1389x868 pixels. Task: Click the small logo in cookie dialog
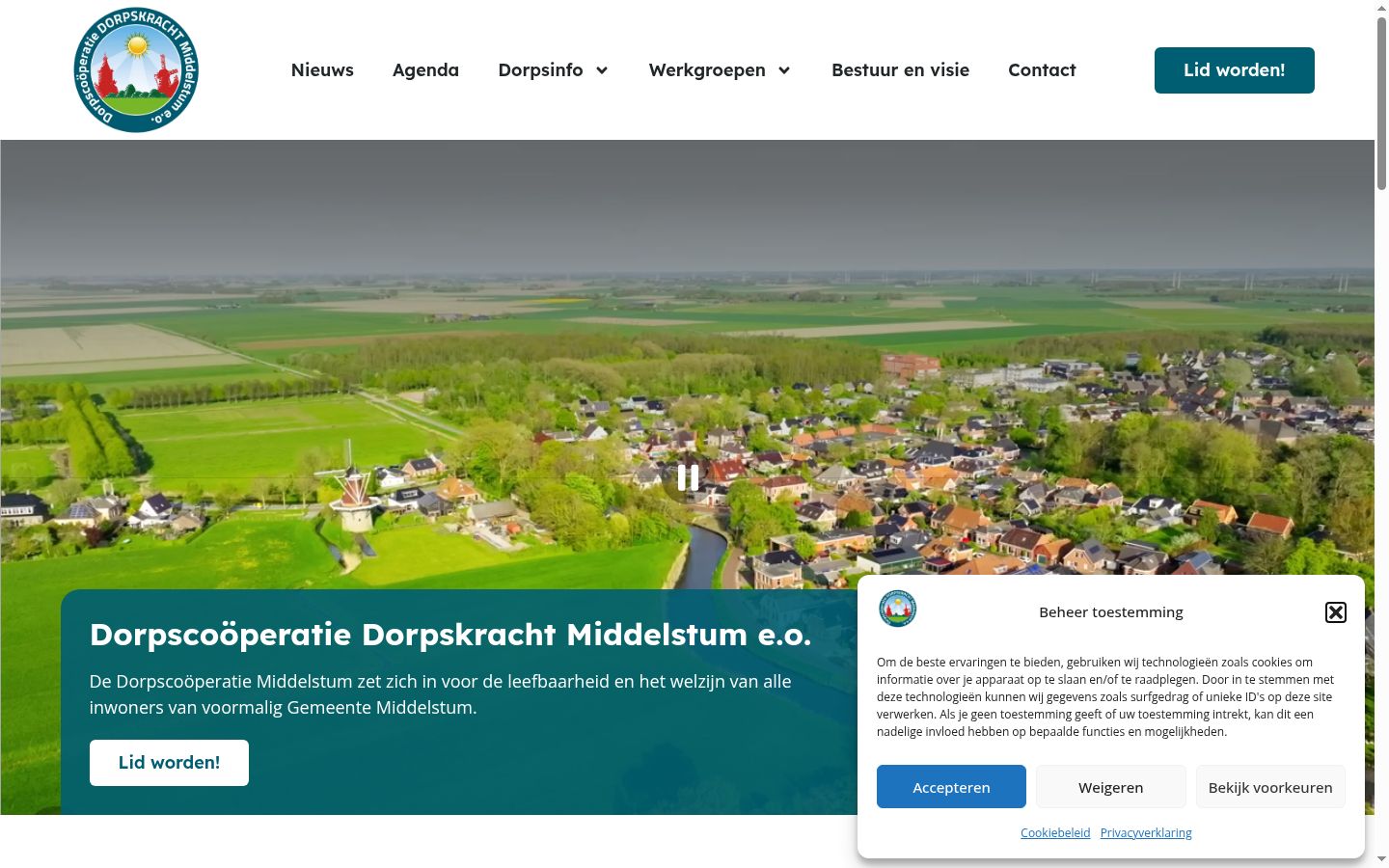point(897,610)
